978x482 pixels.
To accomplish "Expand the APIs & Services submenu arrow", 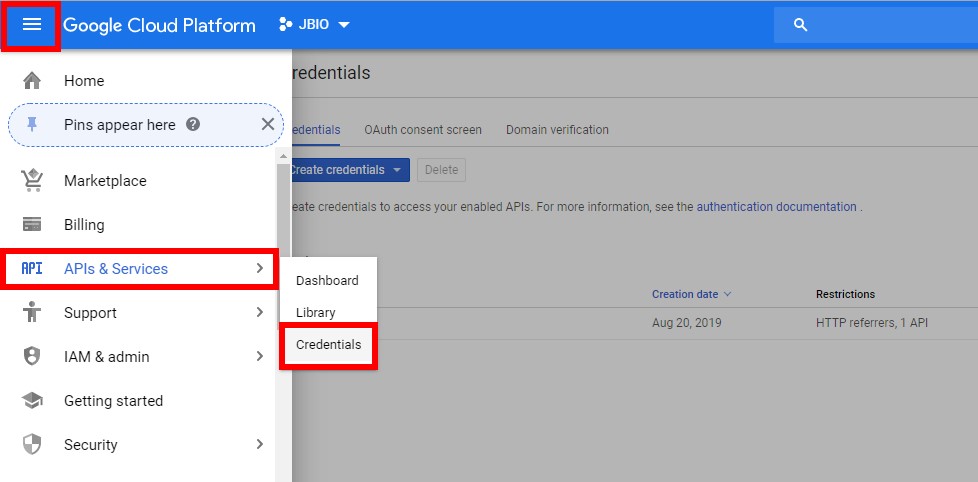I will tap(259, 268).
